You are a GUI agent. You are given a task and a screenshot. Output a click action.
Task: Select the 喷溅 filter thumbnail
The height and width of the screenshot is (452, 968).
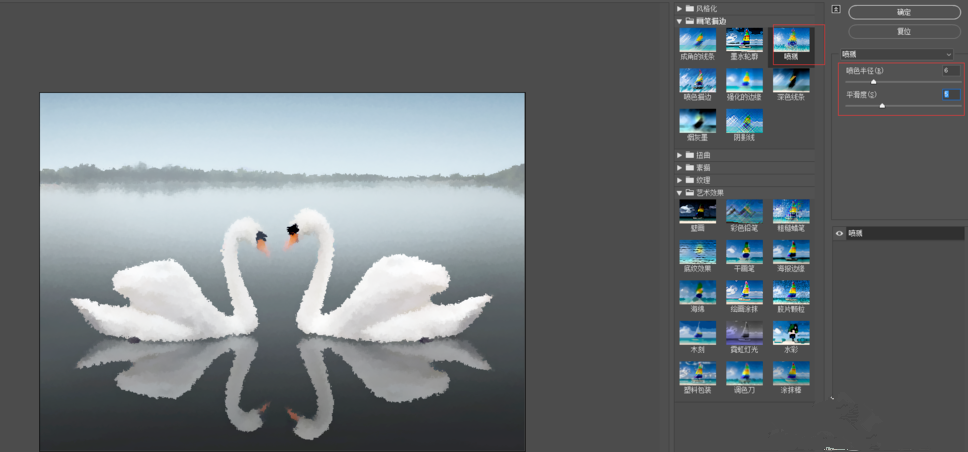(x=791, y=40)
